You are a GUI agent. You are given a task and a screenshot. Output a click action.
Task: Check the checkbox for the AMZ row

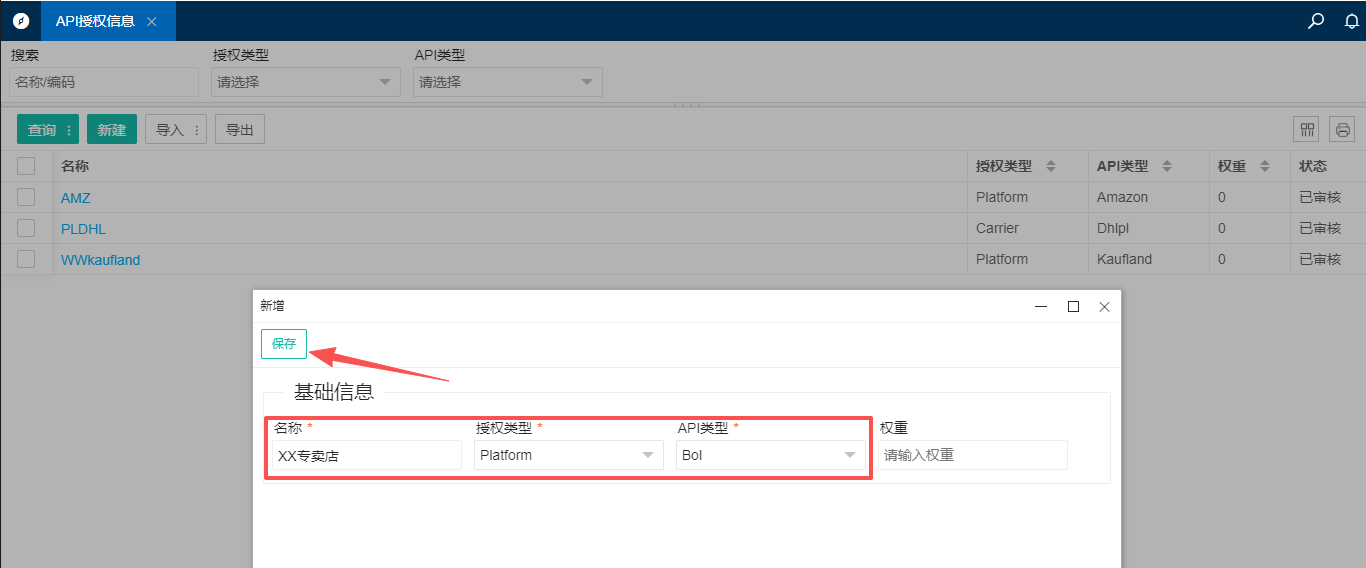pyautogui.click(x=26, y=197)
